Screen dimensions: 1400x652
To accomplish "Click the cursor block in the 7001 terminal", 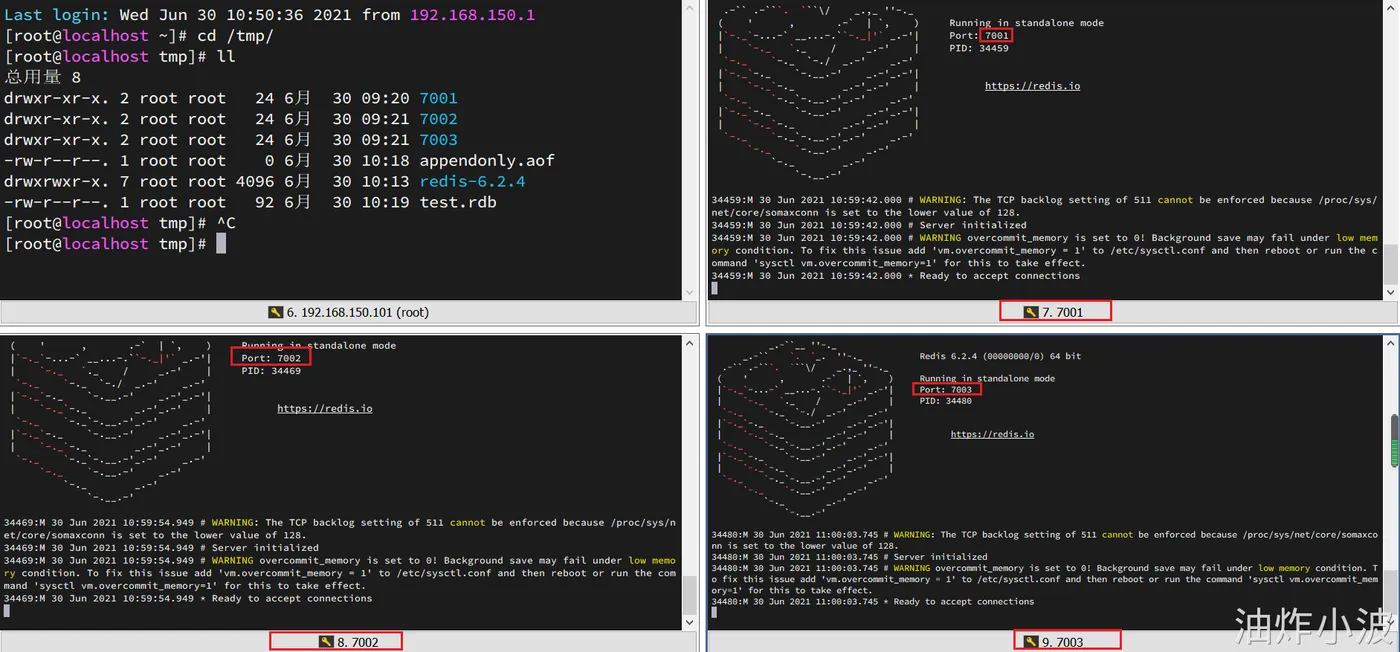I will (x=714, y=288).
